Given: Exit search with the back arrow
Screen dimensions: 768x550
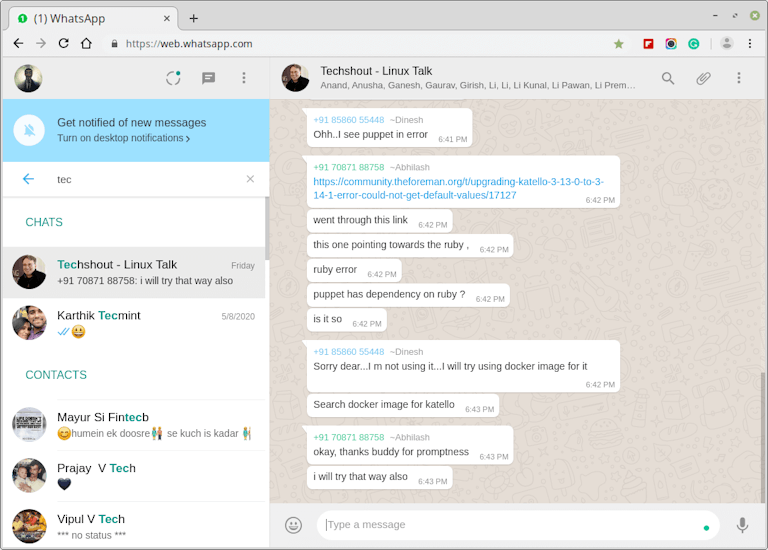Looking at the screenshot, I should 28,179.
